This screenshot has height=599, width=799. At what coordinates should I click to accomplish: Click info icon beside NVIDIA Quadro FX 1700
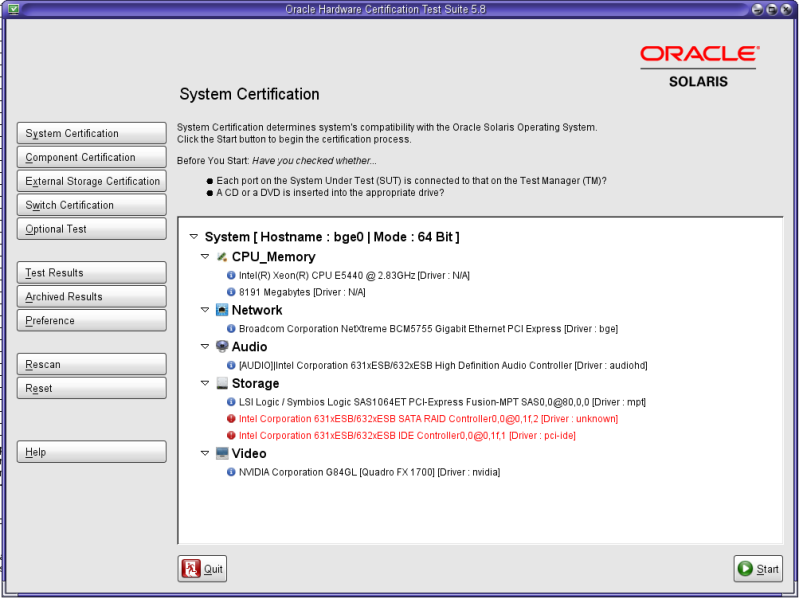231,473
